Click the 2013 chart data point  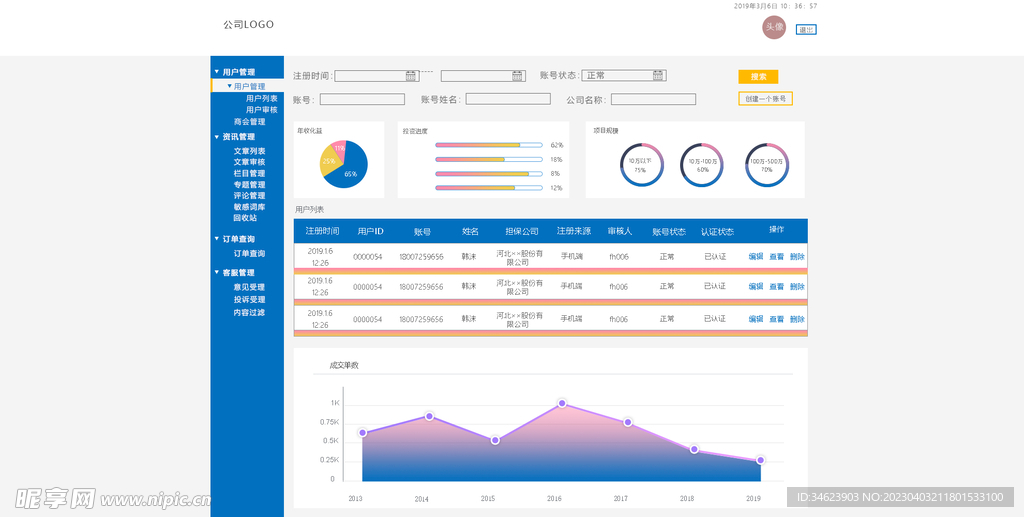[x=362, y=433]
